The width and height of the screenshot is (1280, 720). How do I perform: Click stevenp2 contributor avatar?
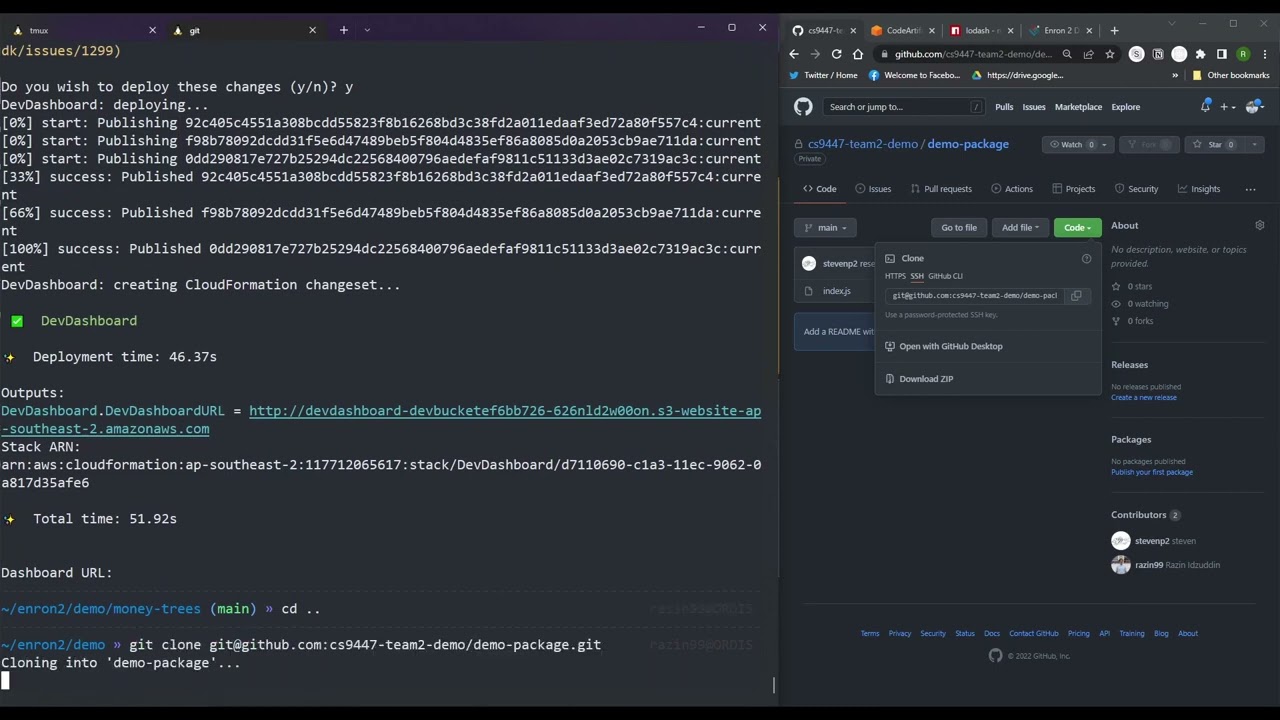(1120, 541)
